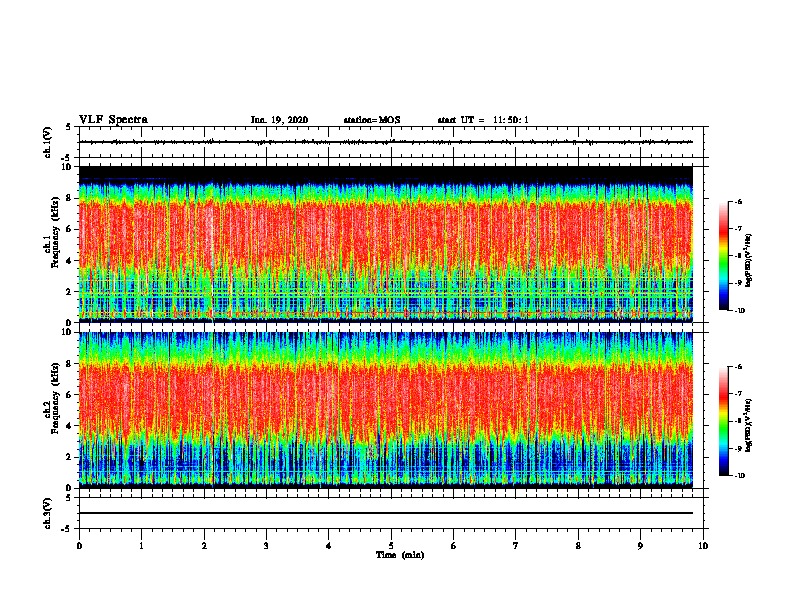Click time-axis tick label "1"
This screenshot has width=792, height=612.
pyautogui.click(x=141, y=546)
